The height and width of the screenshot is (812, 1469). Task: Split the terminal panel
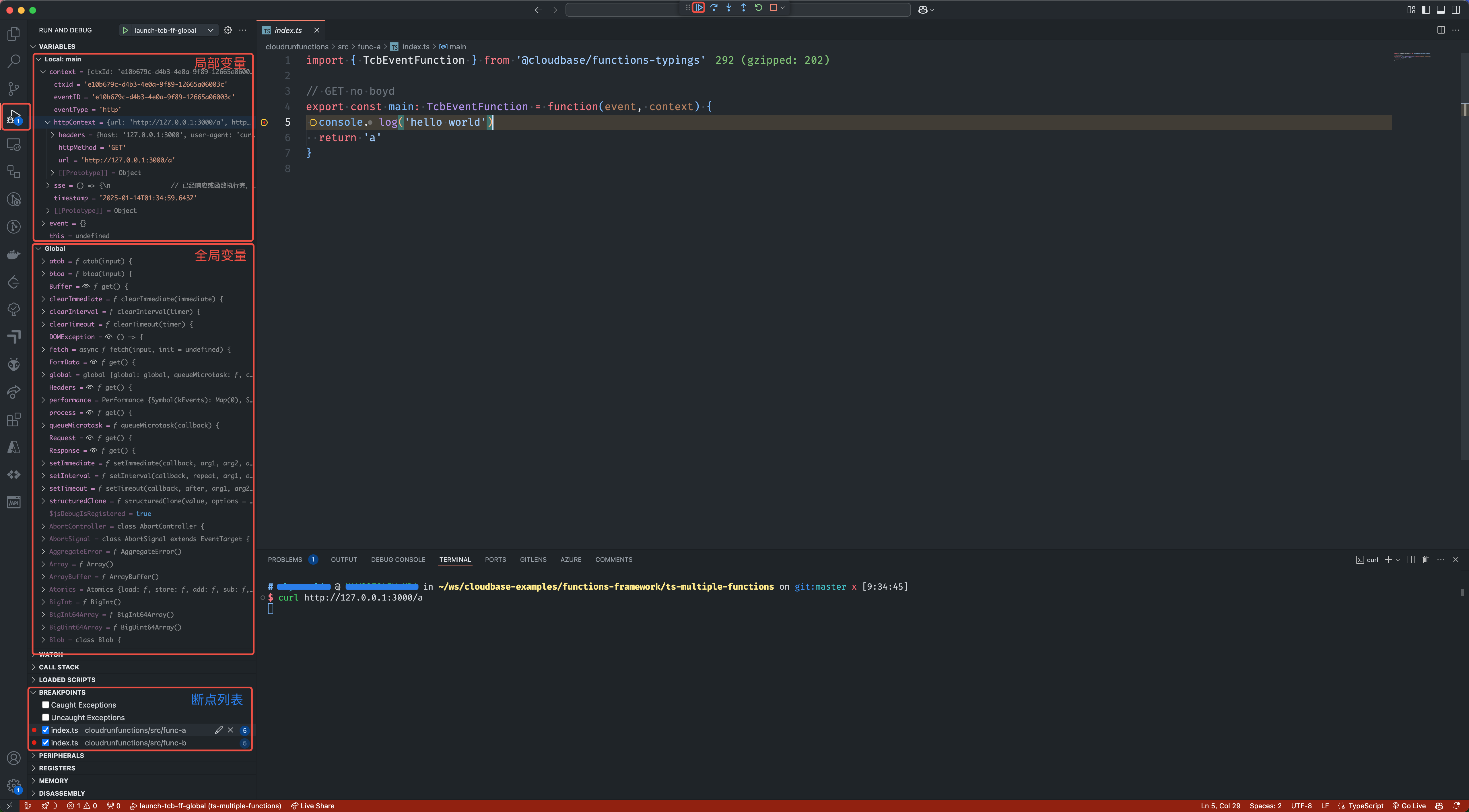pos(1411,560)
